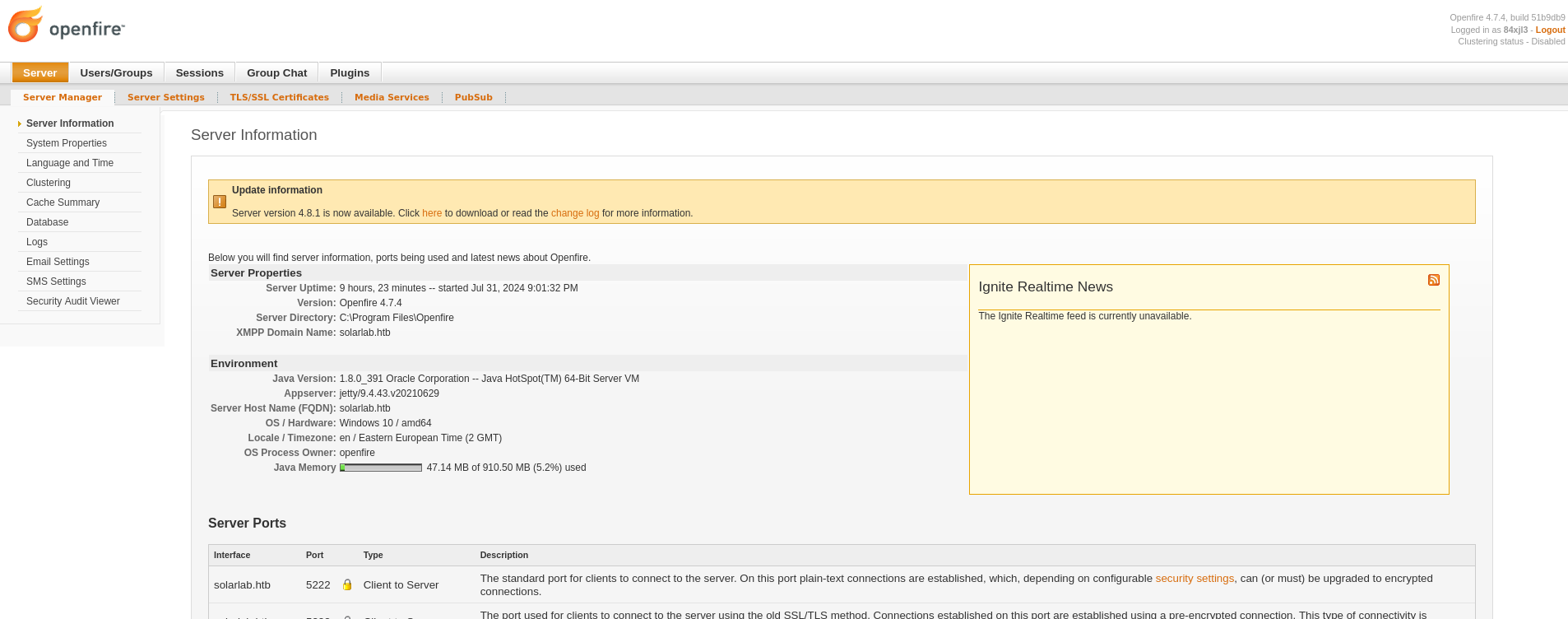Click the Openfire flame logo
1568x619 pixels.
click(26, 25)
